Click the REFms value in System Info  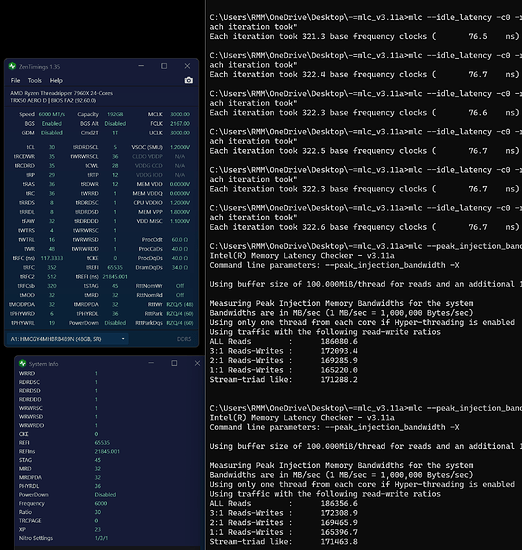pyautogui.click(x=107, y=451)
